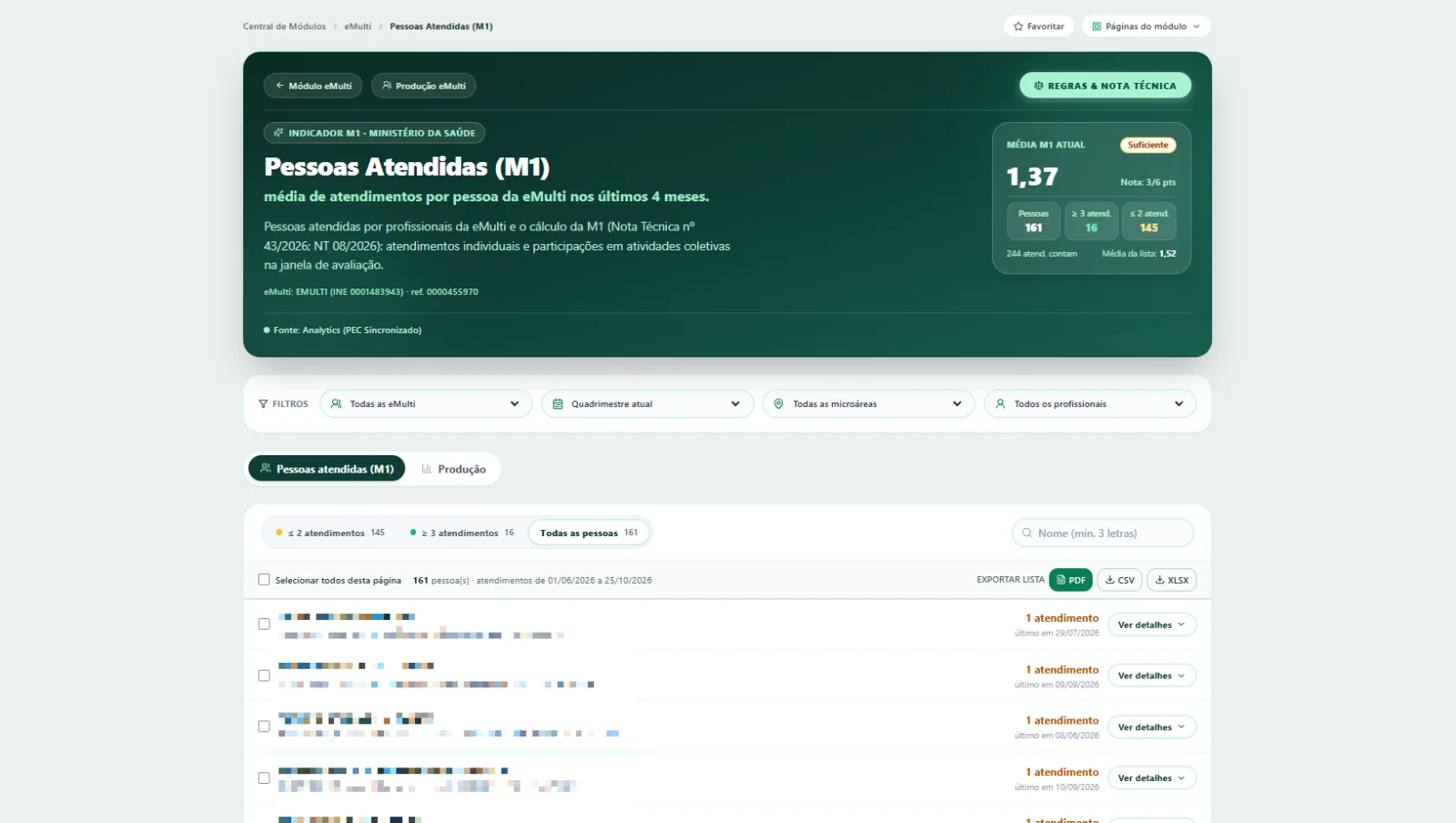Screen dimensions: 1456x823
Task: Click the people icon in Pessoas atendidas (M1) tab
Action: point(266,469)
